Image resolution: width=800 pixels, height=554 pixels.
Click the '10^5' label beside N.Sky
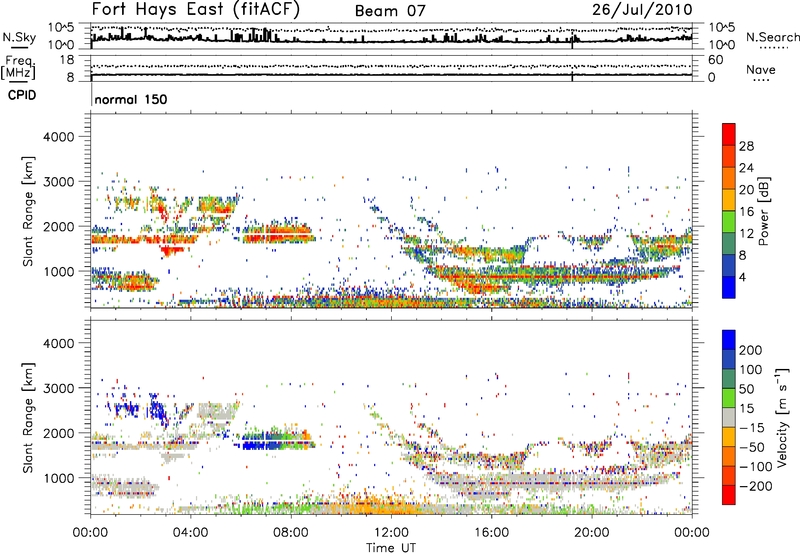point(61,28)
